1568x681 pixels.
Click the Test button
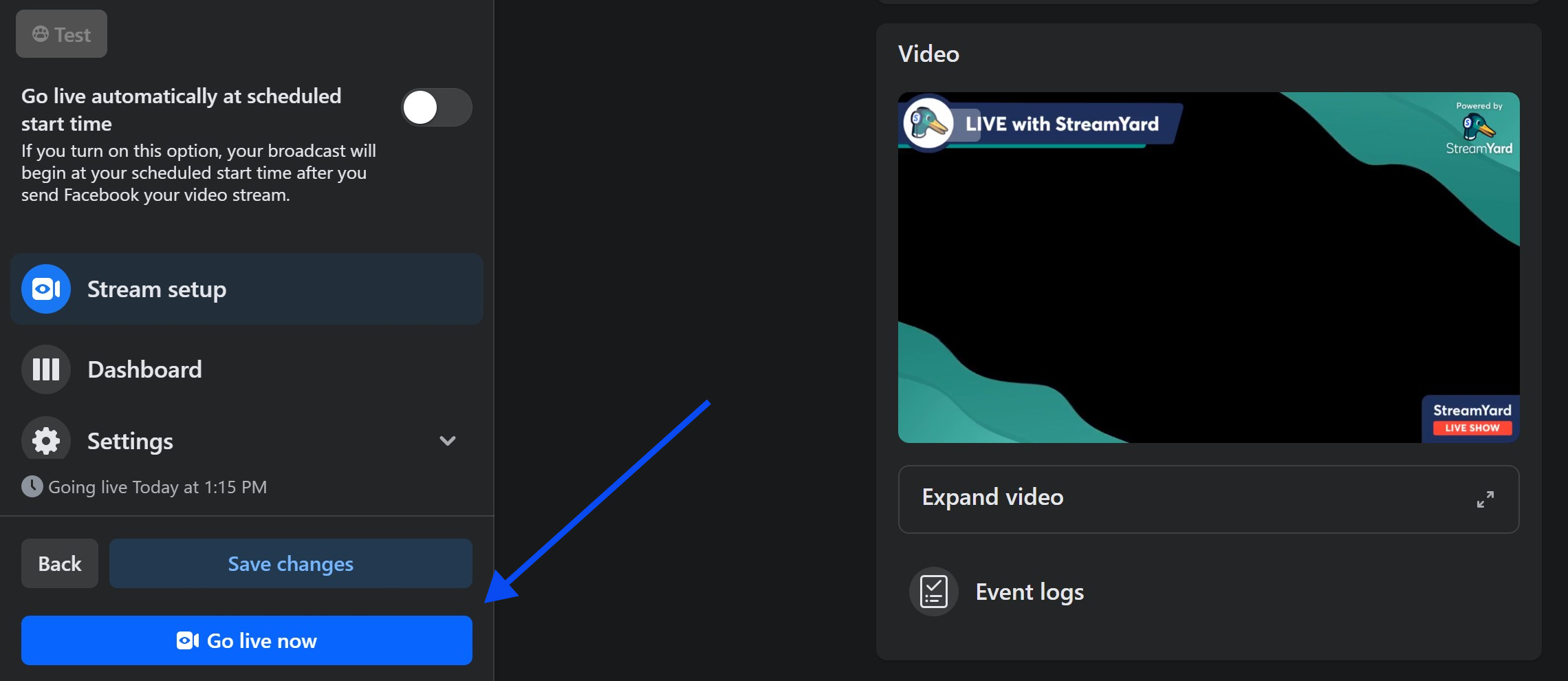pos(61,34)
